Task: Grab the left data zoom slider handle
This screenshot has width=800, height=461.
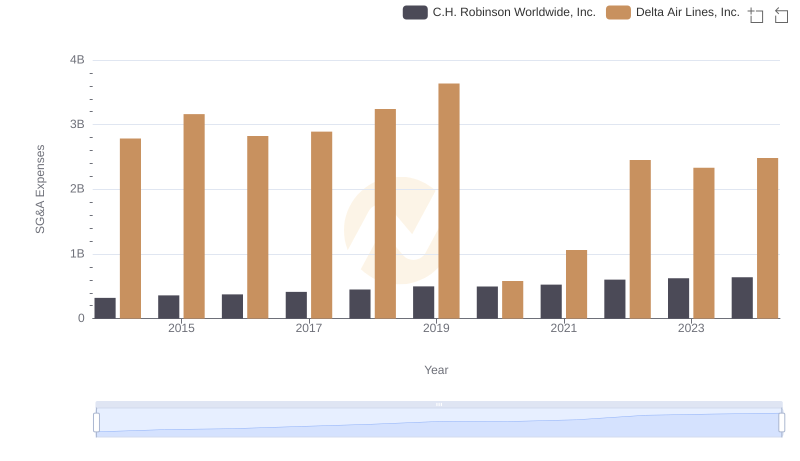Action: tap(96, 422)
